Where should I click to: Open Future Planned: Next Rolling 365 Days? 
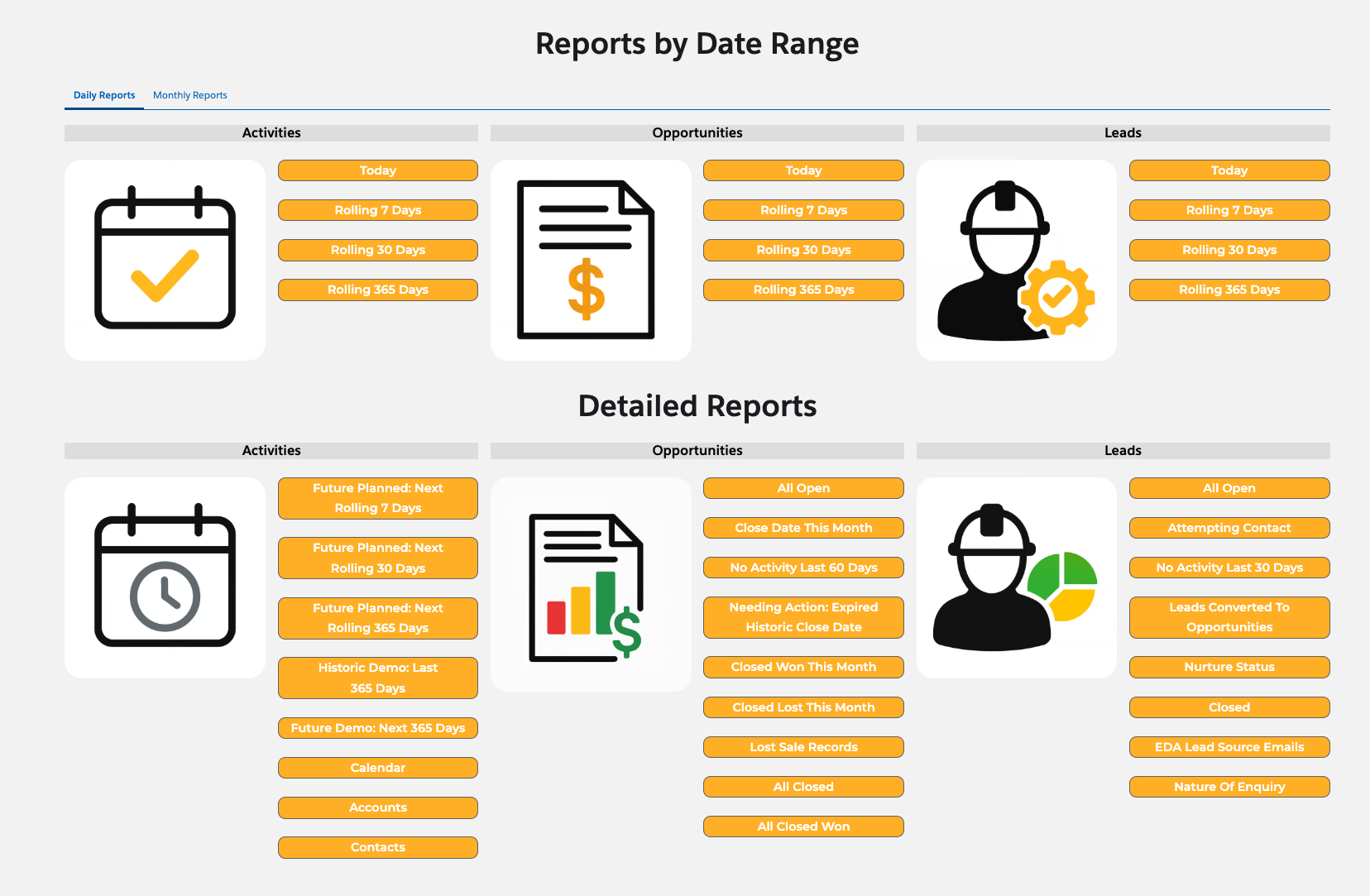point(378,618)
